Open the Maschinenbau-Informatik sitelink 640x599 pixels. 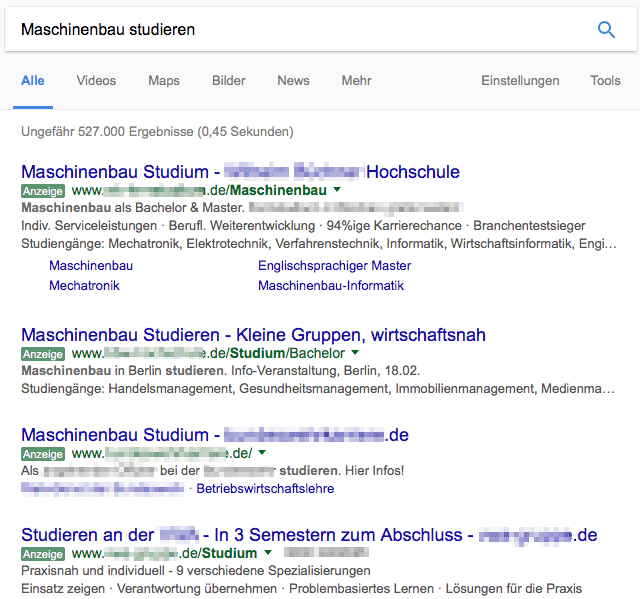pos(331,286)
